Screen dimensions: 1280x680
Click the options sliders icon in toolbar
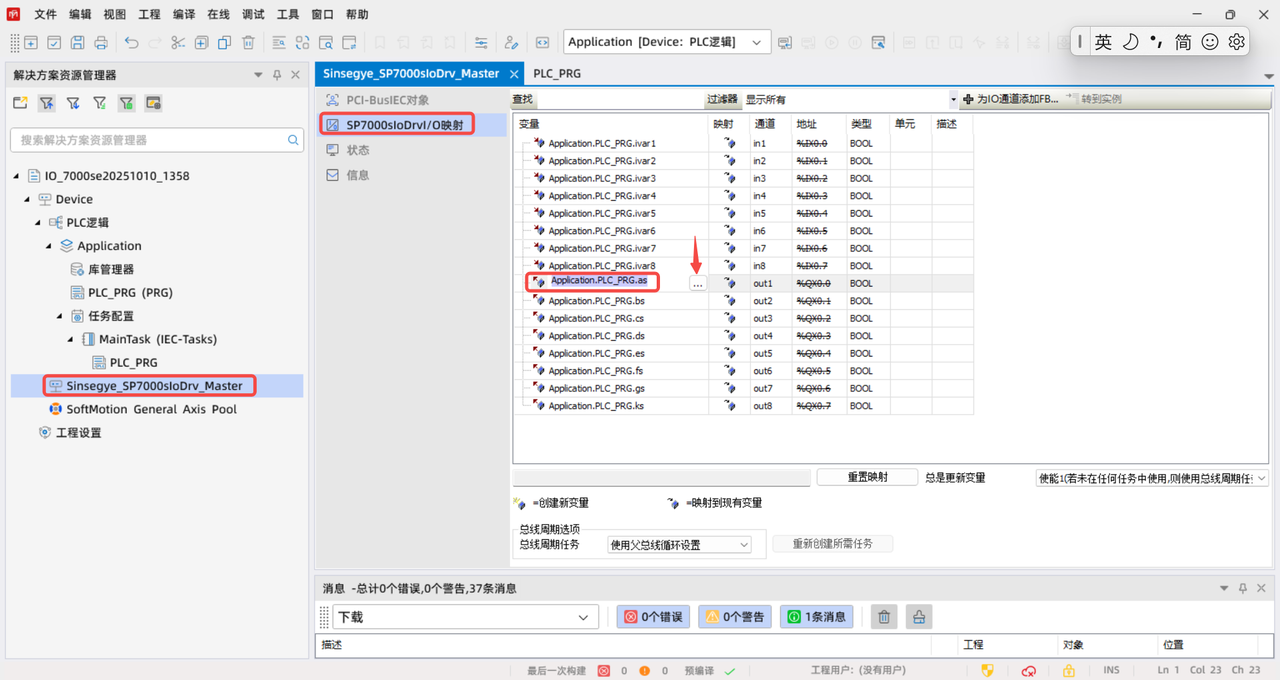[x=481, y=43]
